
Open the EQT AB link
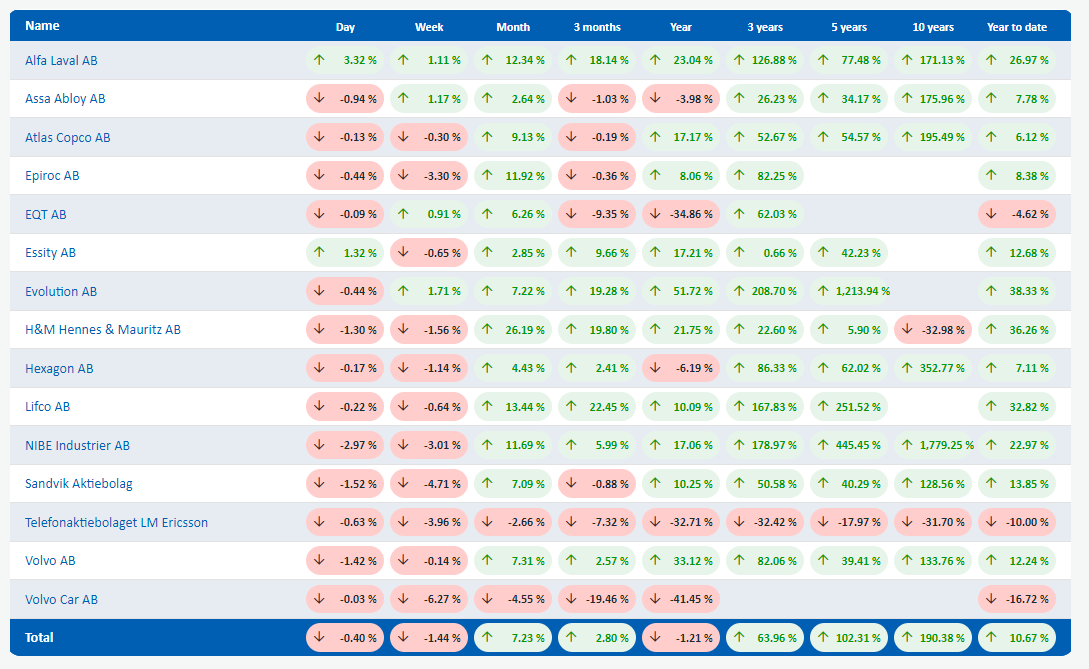(x=46, y=215)
